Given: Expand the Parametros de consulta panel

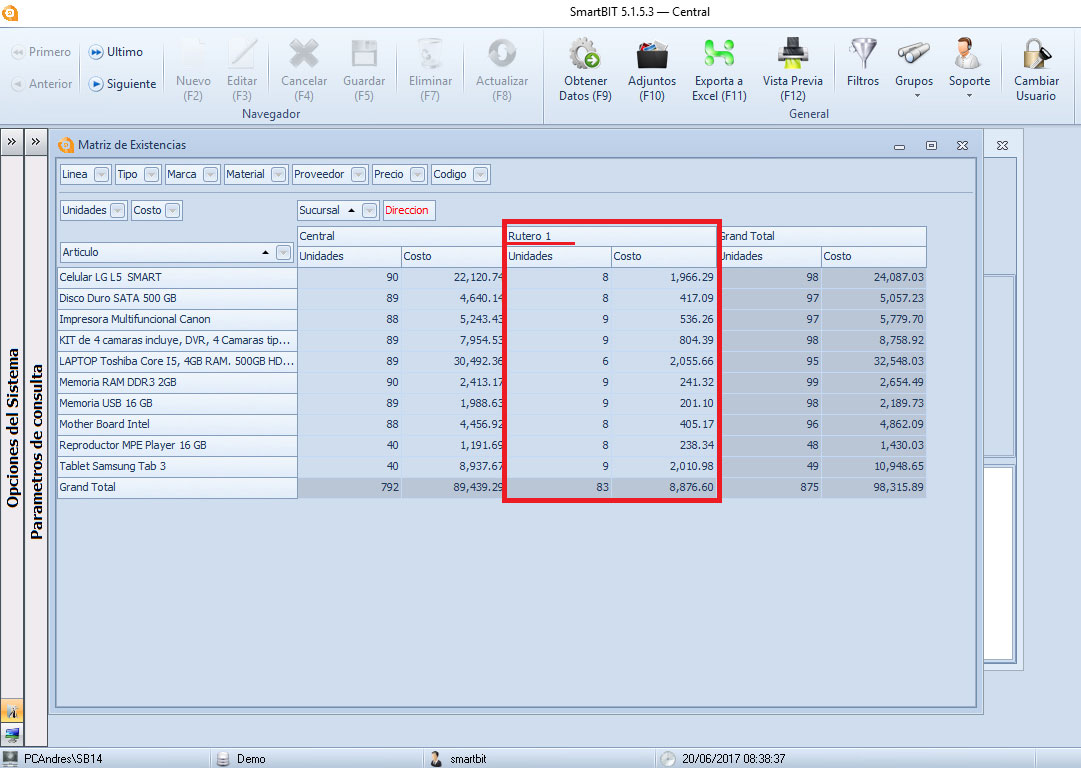Looking at the screenshot, I should [x=35, y=142].
